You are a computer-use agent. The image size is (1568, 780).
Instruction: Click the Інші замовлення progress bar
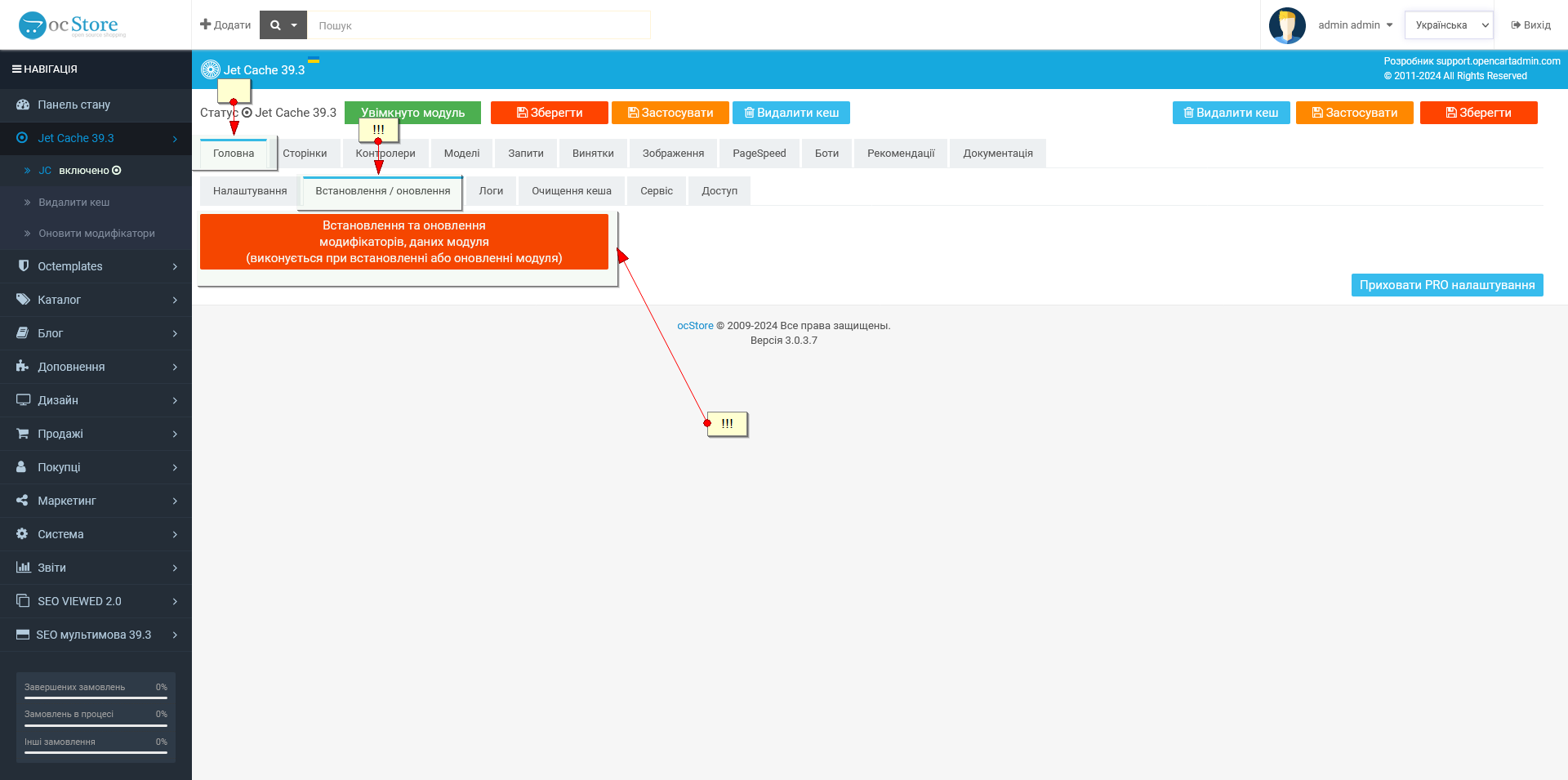click(96, 753)
